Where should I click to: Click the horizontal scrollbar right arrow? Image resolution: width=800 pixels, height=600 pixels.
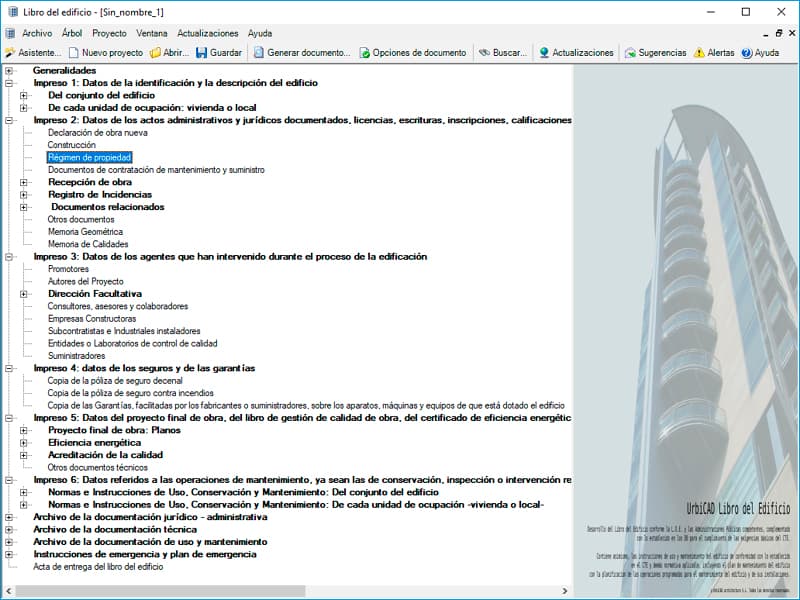(x=564, y=591)
